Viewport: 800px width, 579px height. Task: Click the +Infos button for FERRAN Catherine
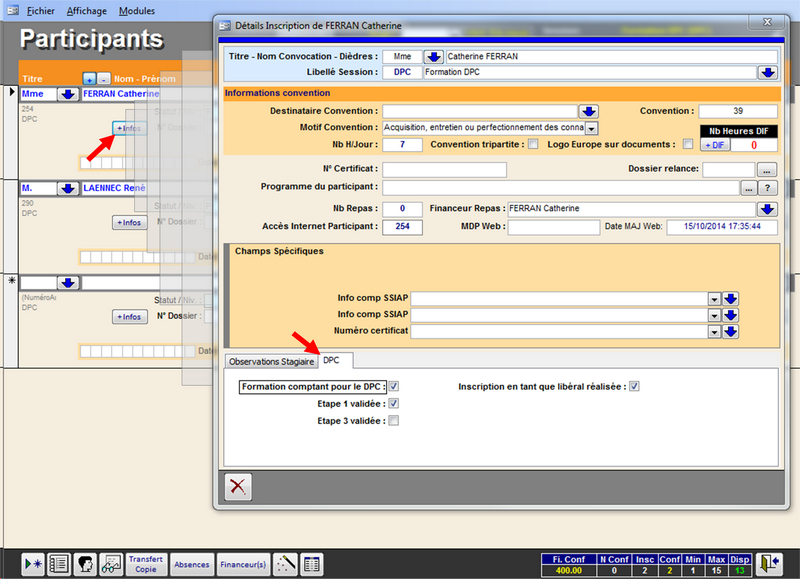[129, 129]
